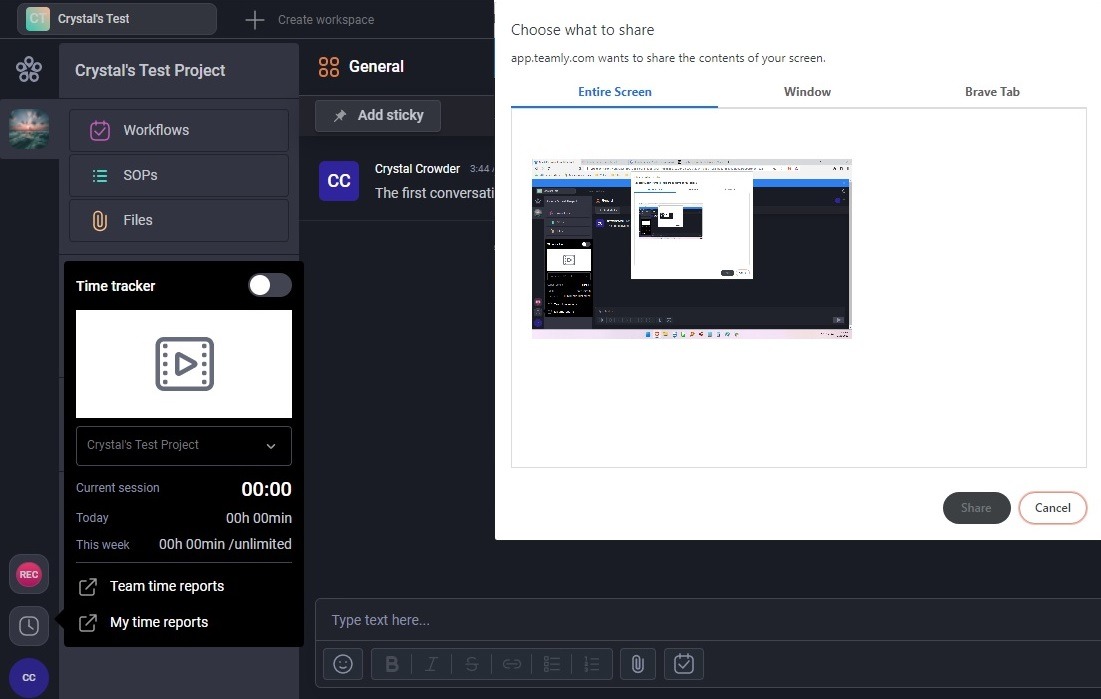This screenshot has width=1101, height=699.
Task: Enable the Time tracker toggle switch
Action: tap(270, 286)
